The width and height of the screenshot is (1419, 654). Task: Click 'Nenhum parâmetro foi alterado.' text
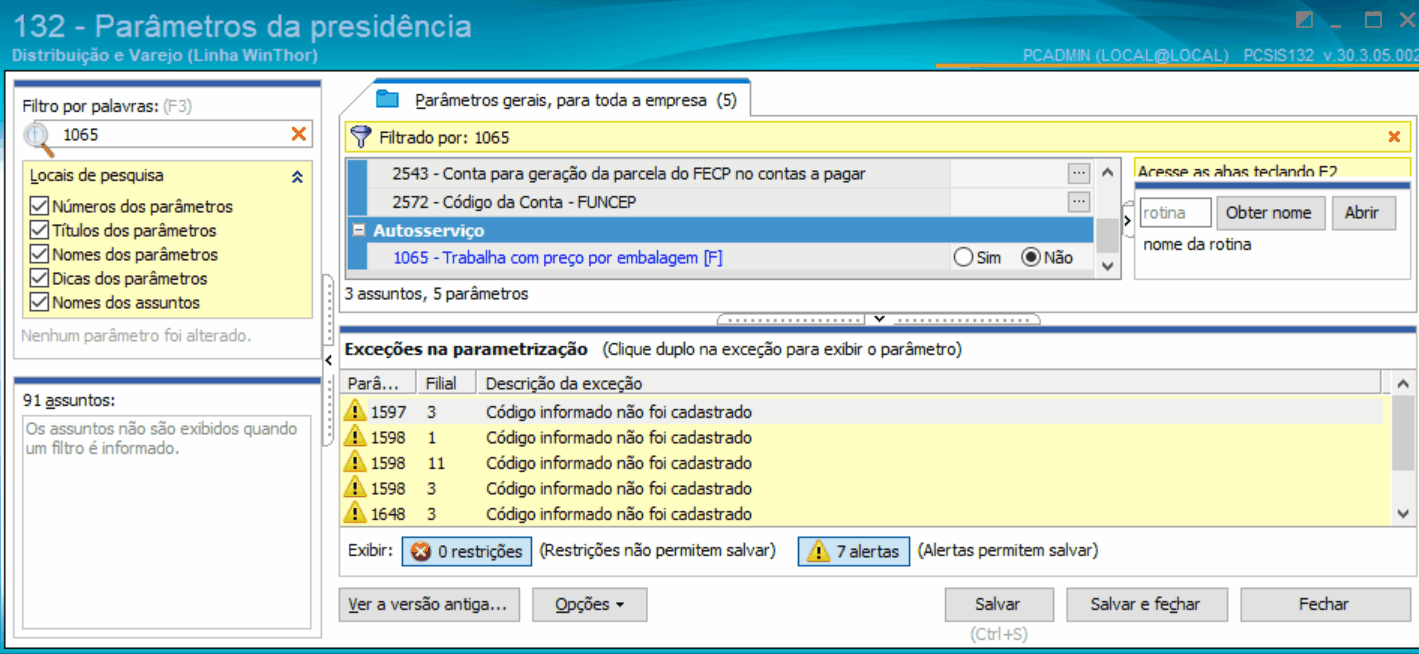[x=136, y=336]
